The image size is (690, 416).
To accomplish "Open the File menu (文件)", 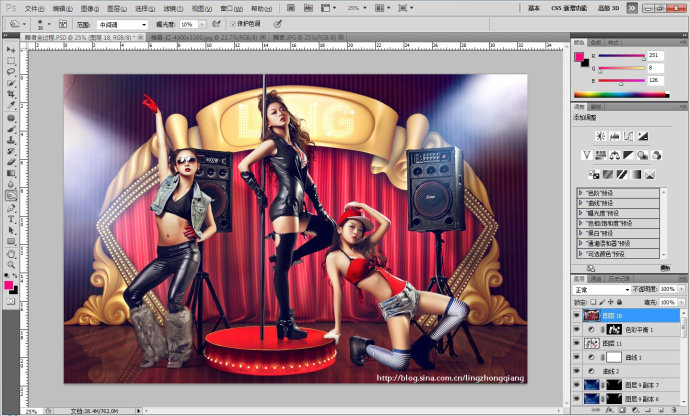I will [34, 8].
